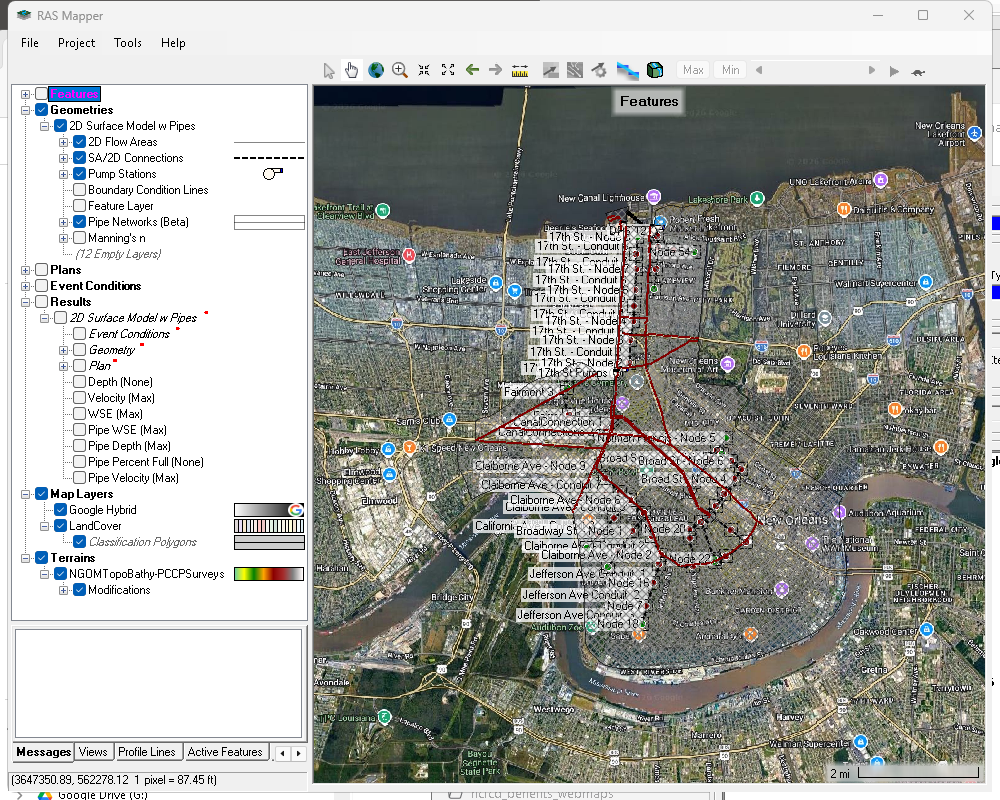Click the turtle animation speed icon
The image size is (1000, 800).
tap(918, 72)
